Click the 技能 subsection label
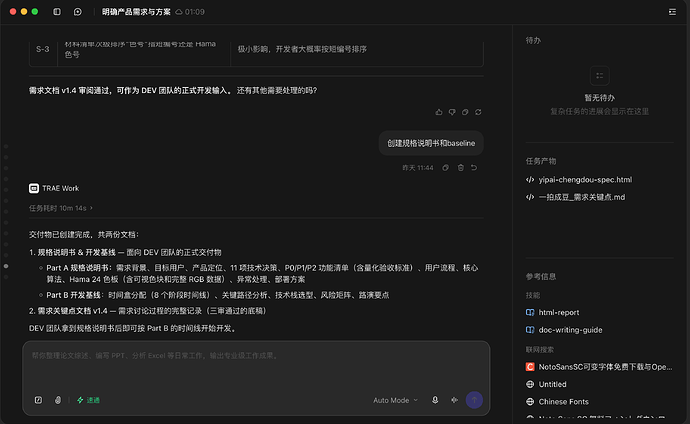690x424 pixels. click(x=532, y=295)
